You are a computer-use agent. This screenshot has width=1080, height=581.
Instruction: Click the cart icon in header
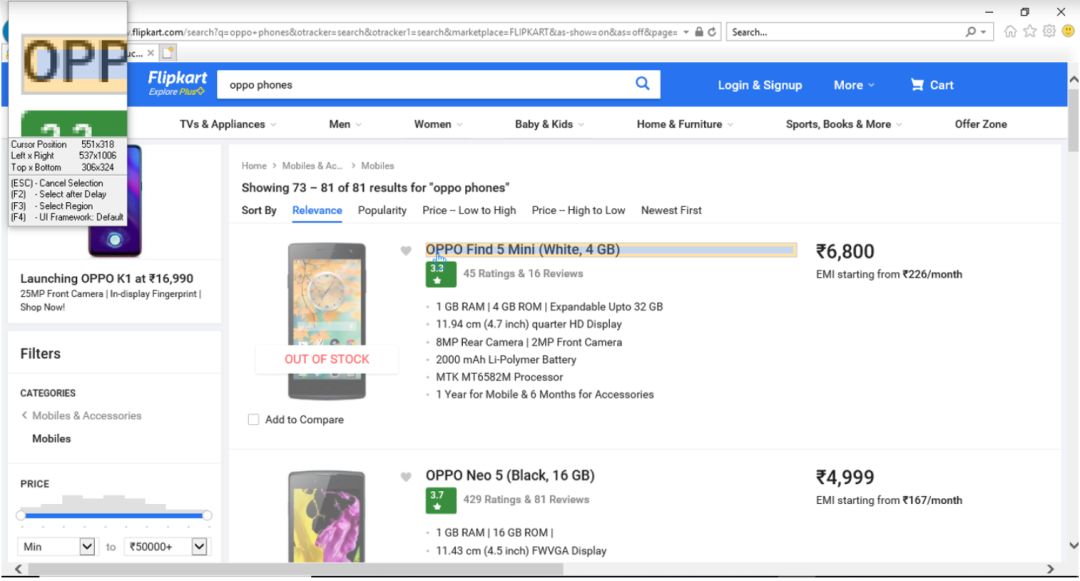(917, 84)
